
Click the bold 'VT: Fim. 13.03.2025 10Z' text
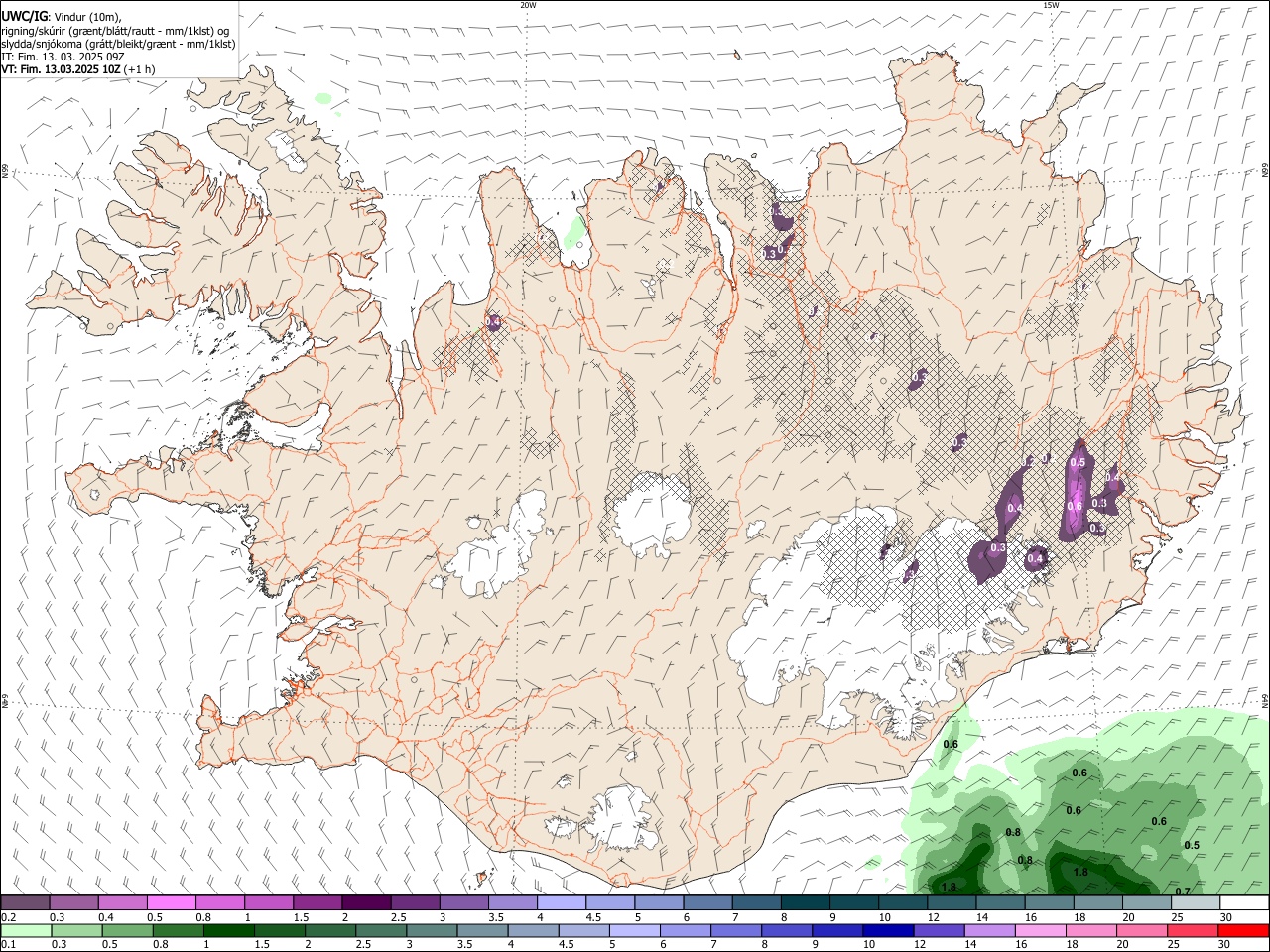coord(62,69)
